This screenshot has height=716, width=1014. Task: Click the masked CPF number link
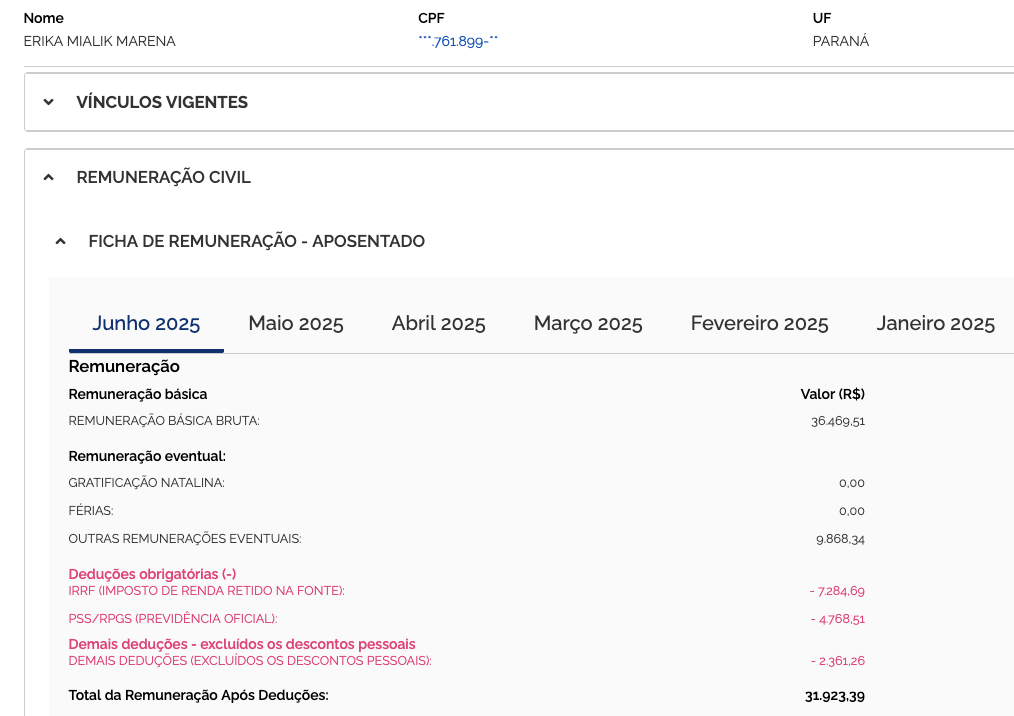(458, 41)
